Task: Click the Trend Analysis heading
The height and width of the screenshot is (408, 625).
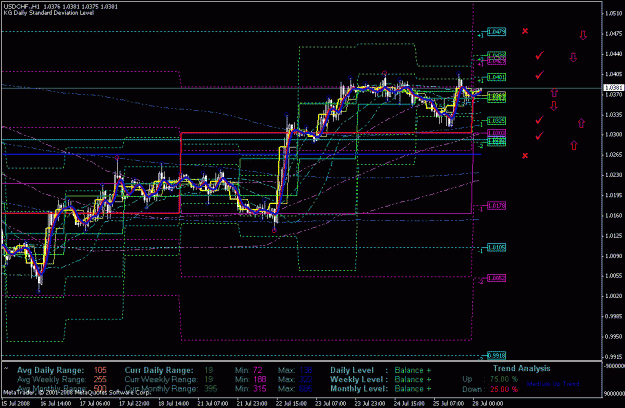Action: pyautogui.click(x=522, y=369)
